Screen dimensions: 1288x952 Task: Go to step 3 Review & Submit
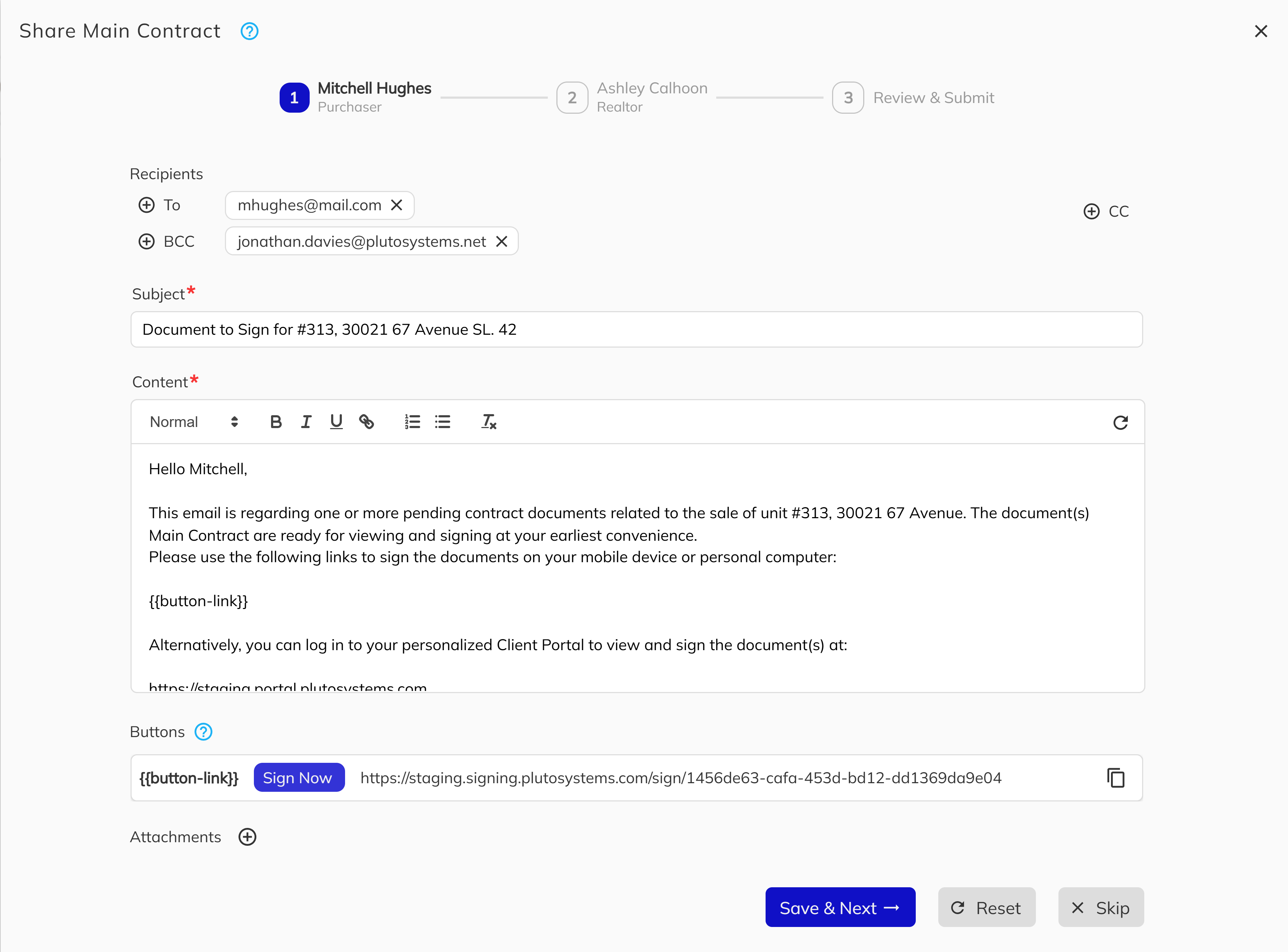coord(914,97)
